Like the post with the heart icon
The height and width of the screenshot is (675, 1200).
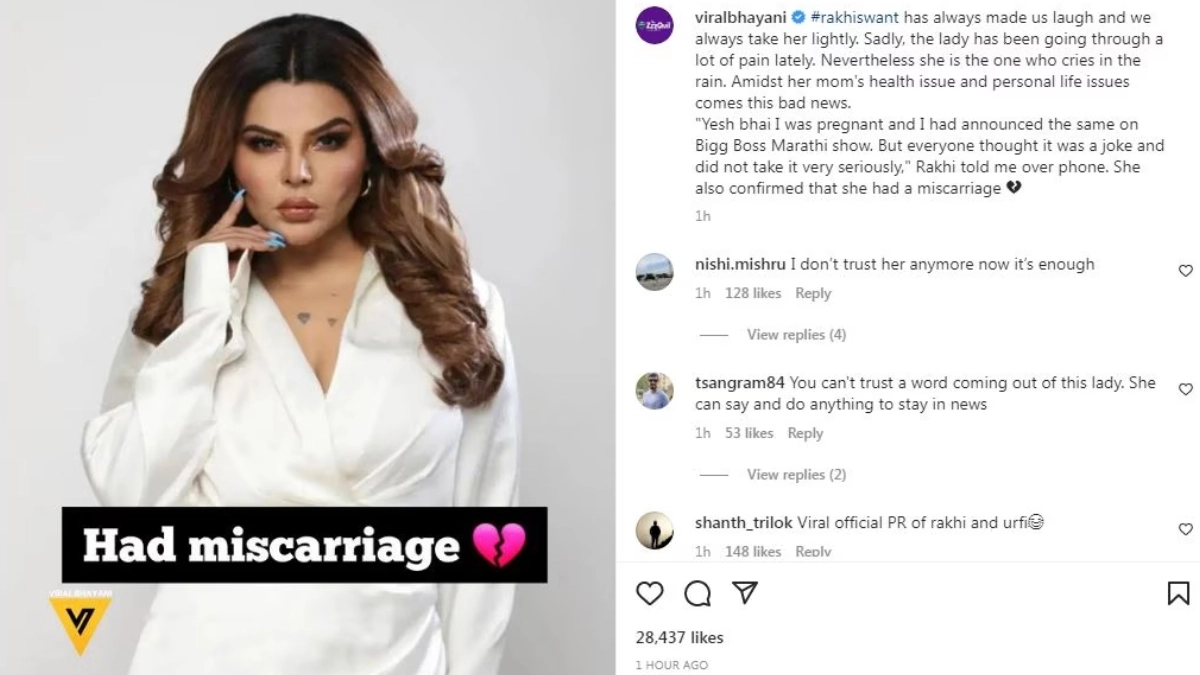click(650, 593)
